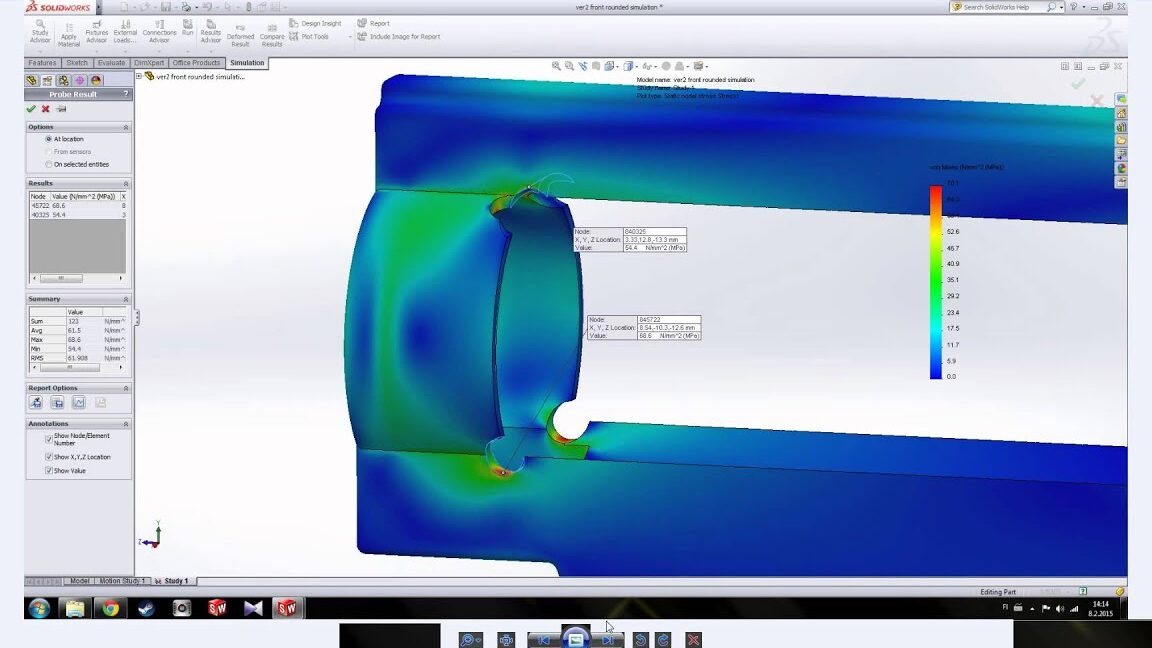
Task: Open Windows Start menu
Action: tap(39, 608)
